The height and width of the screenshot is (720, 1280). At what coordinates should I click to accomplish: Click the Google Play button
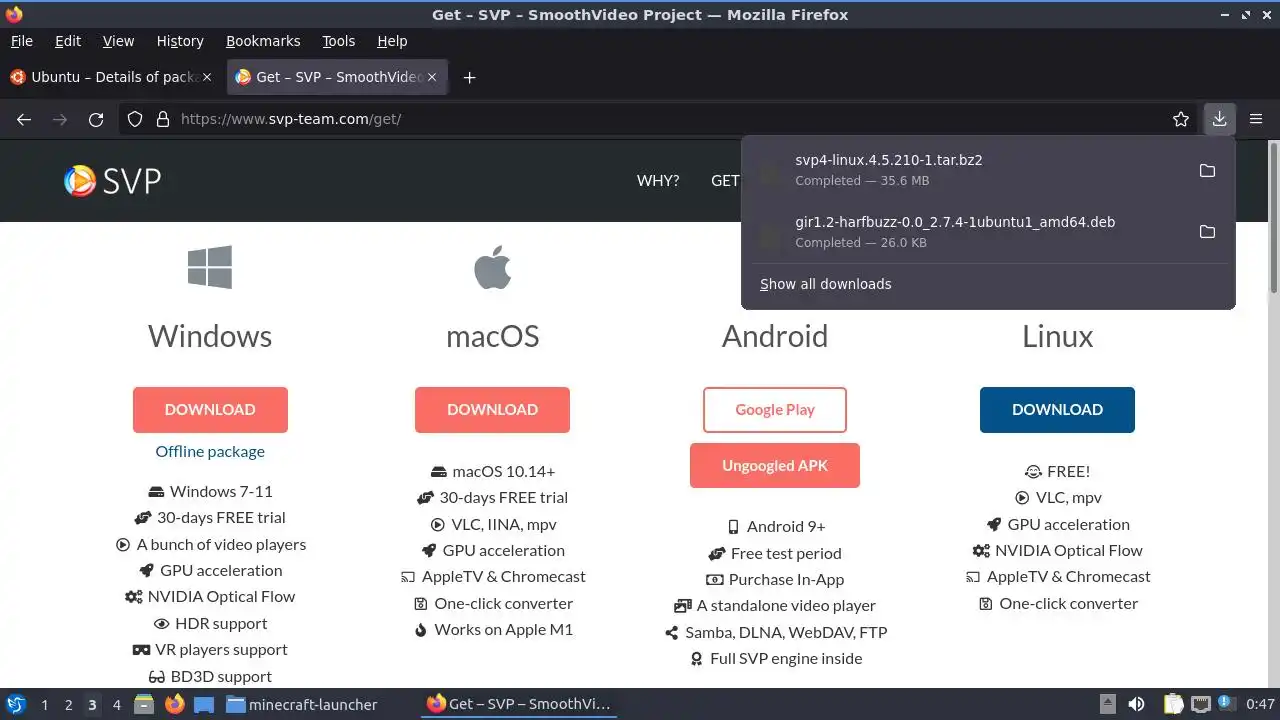point(775,410)
